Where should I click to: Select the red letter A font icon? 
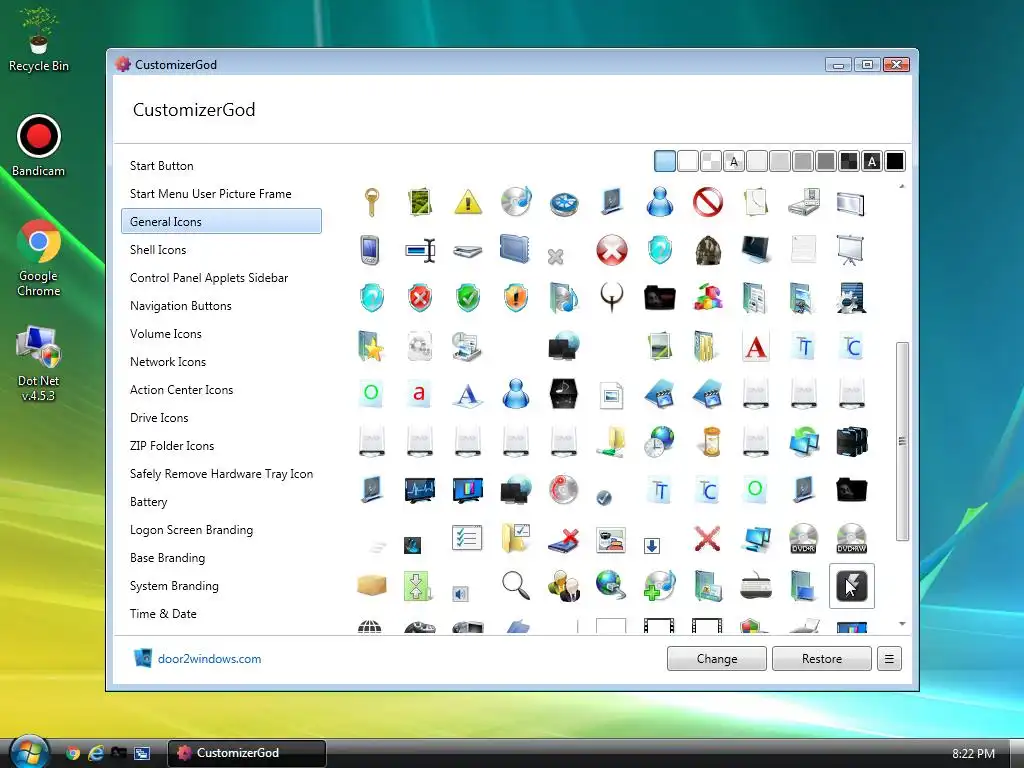click(x=756, y=346)
